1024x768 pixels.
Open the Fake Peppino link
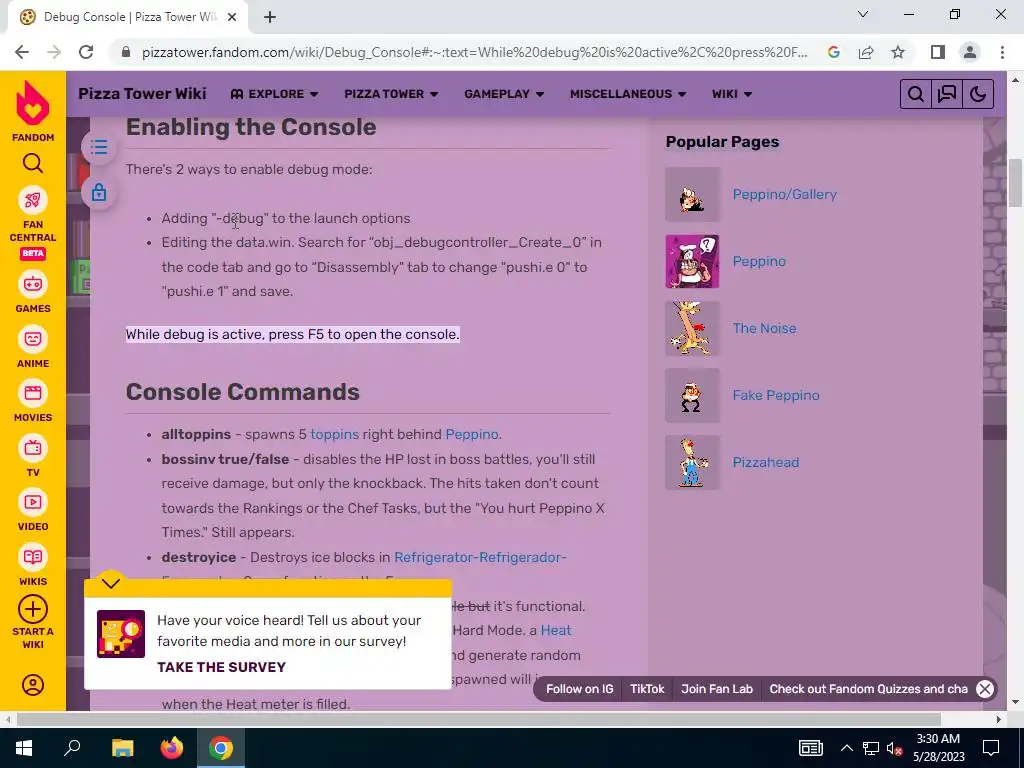tap(776, 395)
